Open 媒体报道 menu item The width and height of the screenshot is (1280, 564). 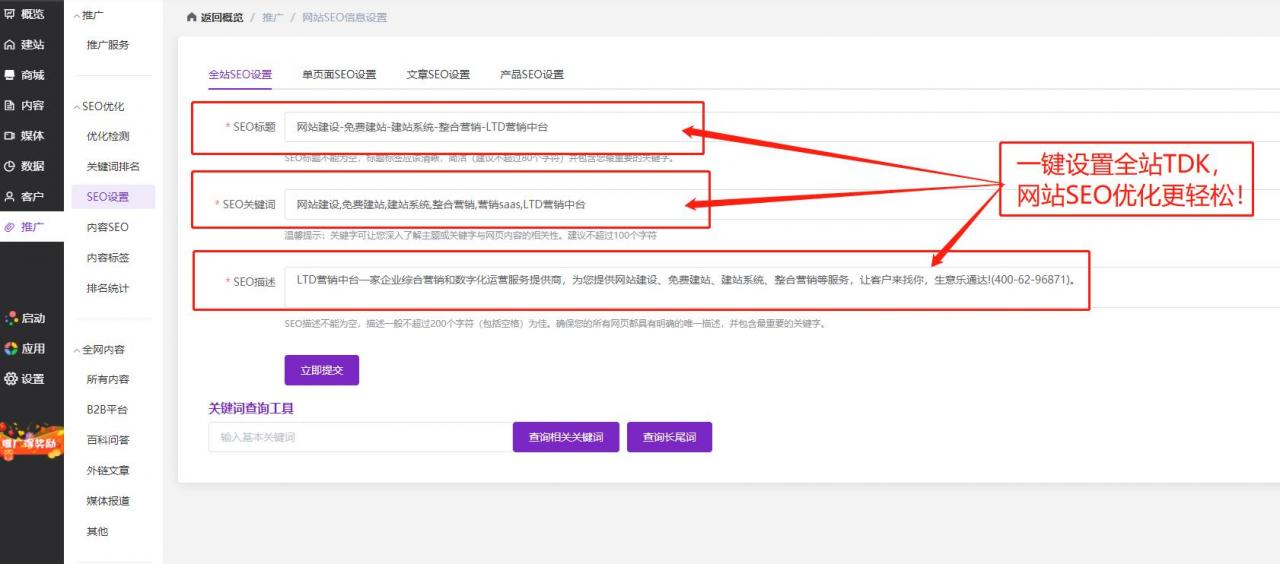pyautogui.click(x=108, y=501)
